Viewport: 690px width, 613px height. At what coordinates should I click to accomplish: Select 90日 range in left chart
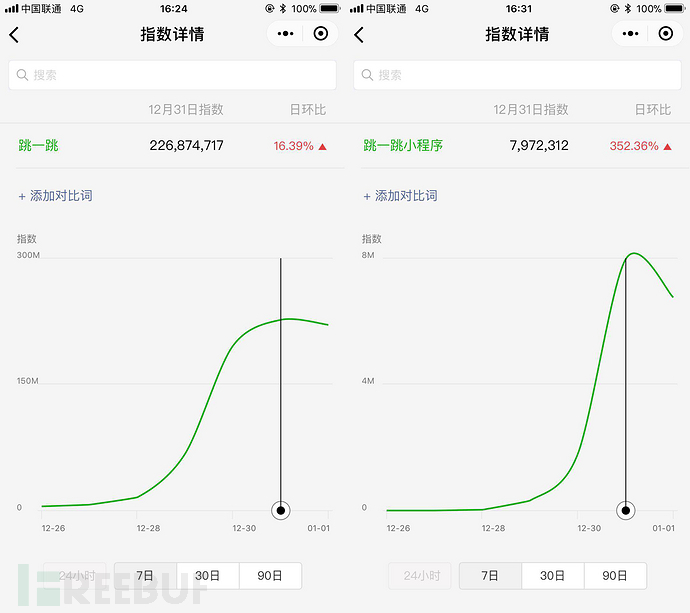pyautogui.click(x=270, y=576)
